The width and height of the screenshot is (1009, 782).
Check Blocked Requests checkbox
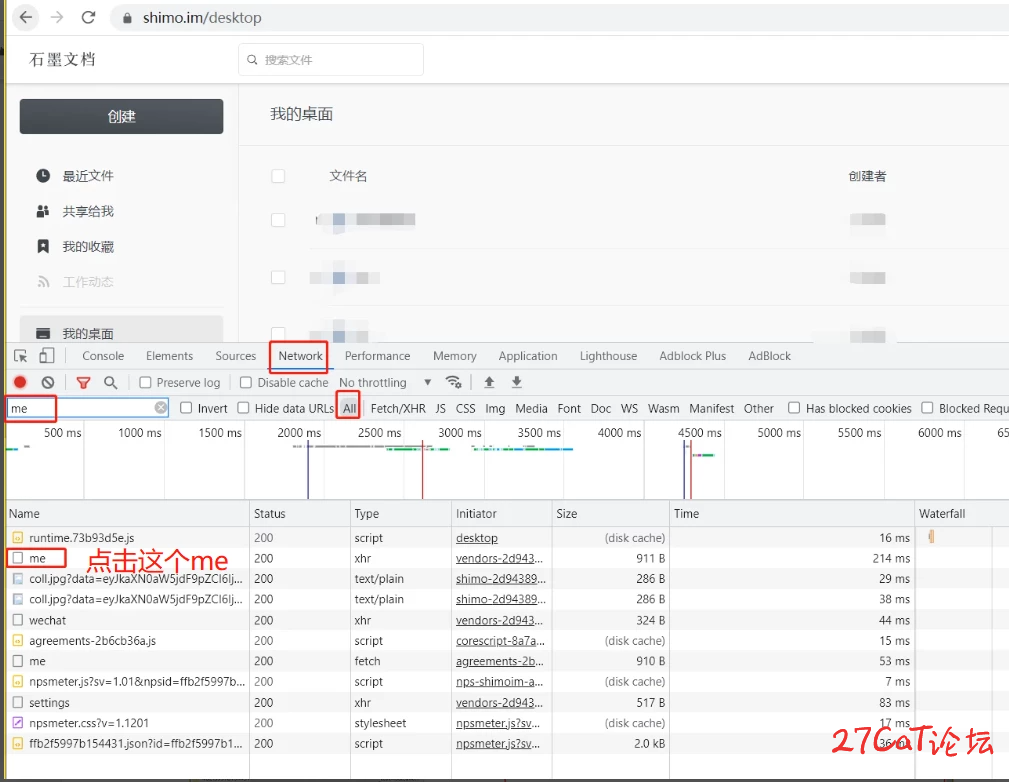click(927, 407)
